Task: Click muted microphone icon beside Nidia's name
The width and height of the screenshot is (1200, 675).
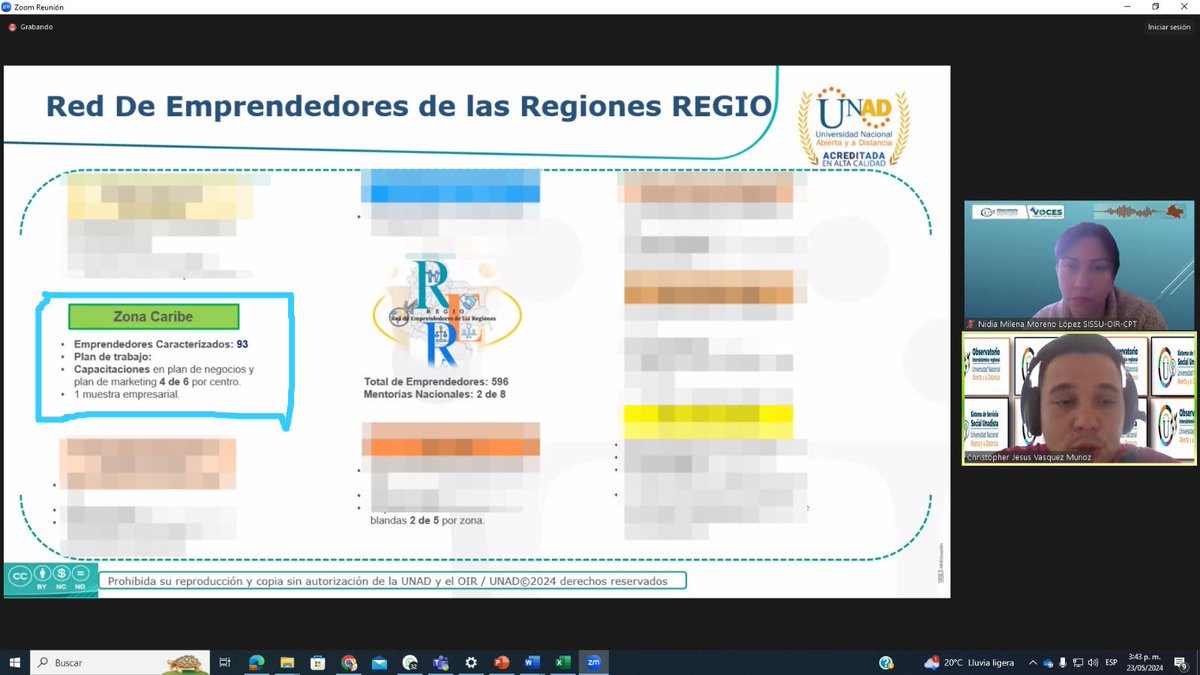Action: click(x=969, y=324)
